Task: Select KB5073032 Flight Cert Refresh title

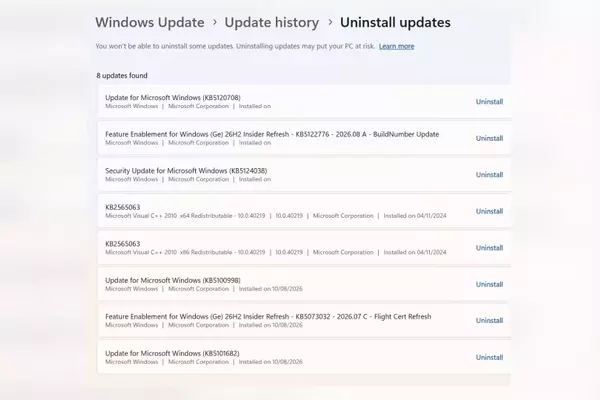Action: point(268,317)
